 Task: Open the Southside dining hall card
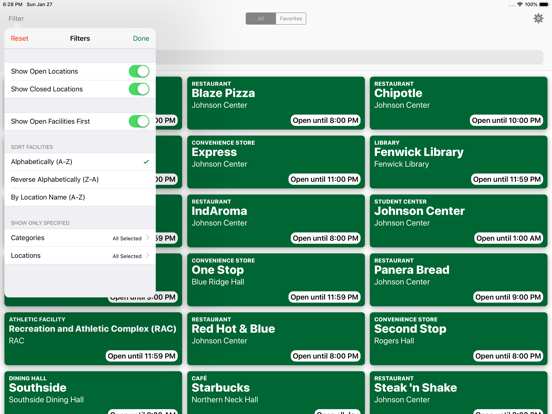pyautogui.click(x=93, y=393)
